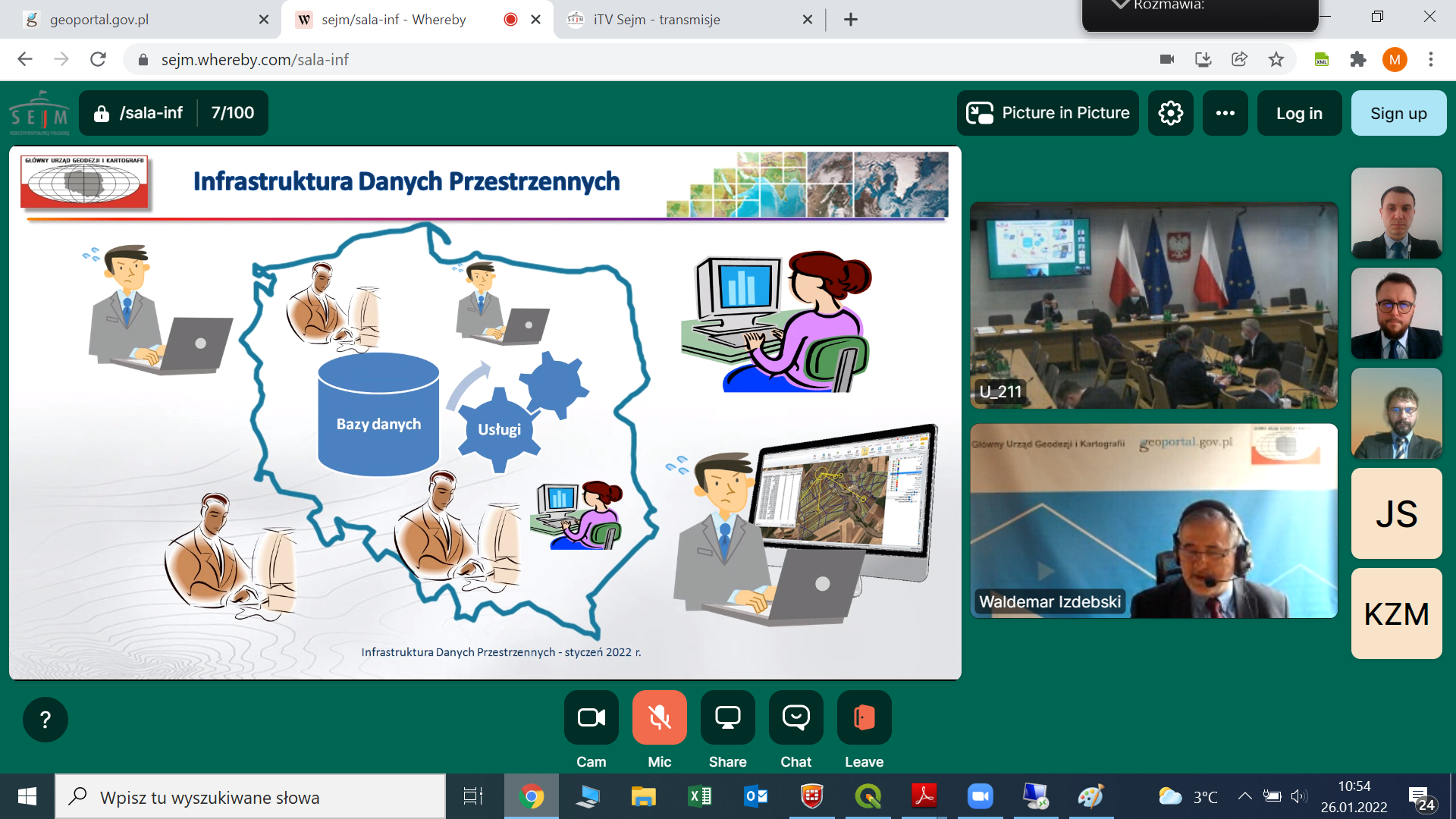Click the Sign up button
The width and height of the screenshot is (1456, 819).
click(x=1398, y=112)
